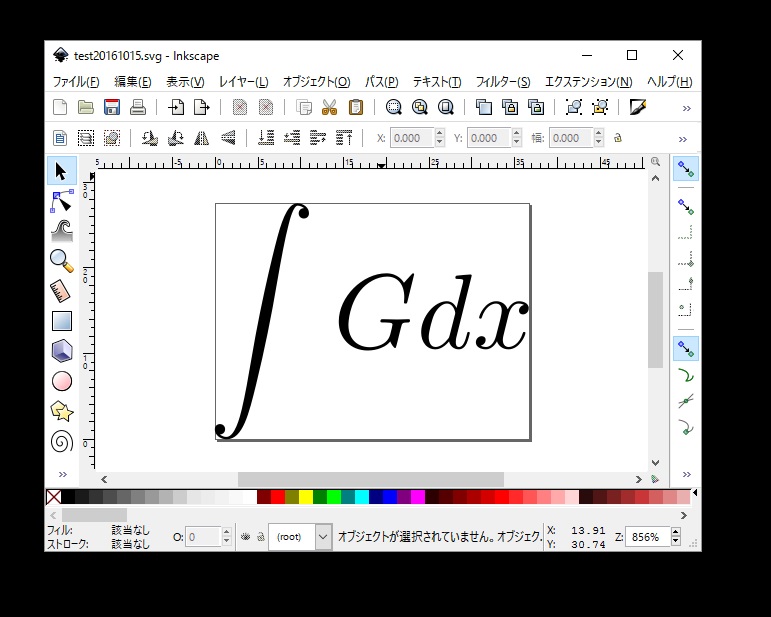Increase the zoom percentage stepper
The height and width of the screenshot is (617, 771).
(676, 532)
